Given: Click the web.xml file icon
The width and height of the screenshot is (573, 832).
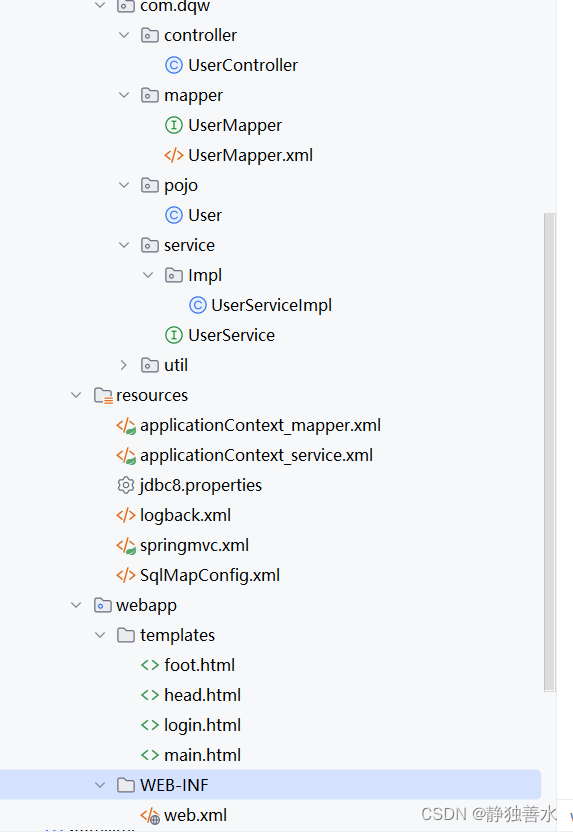Looking at the screenshot, I should point(150,816).
